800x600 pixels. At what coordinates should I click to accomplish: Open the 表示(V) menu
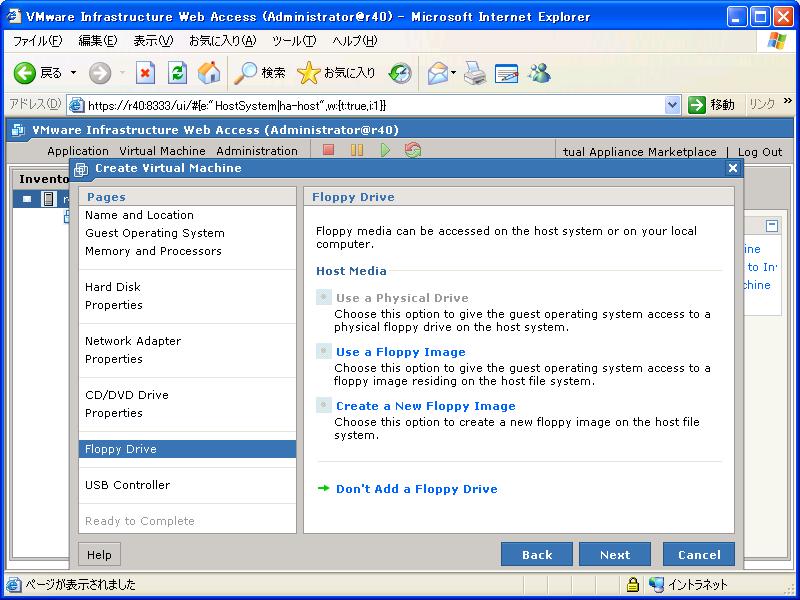(x=153, y=41)
